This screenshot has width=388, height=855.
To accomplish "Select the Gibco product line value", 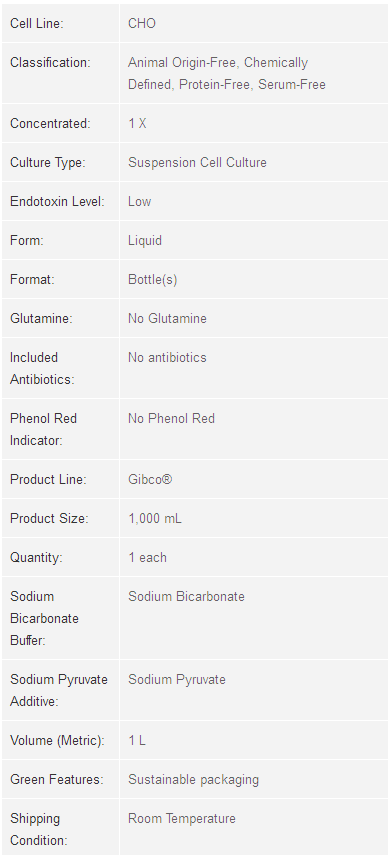I will 150,480.
